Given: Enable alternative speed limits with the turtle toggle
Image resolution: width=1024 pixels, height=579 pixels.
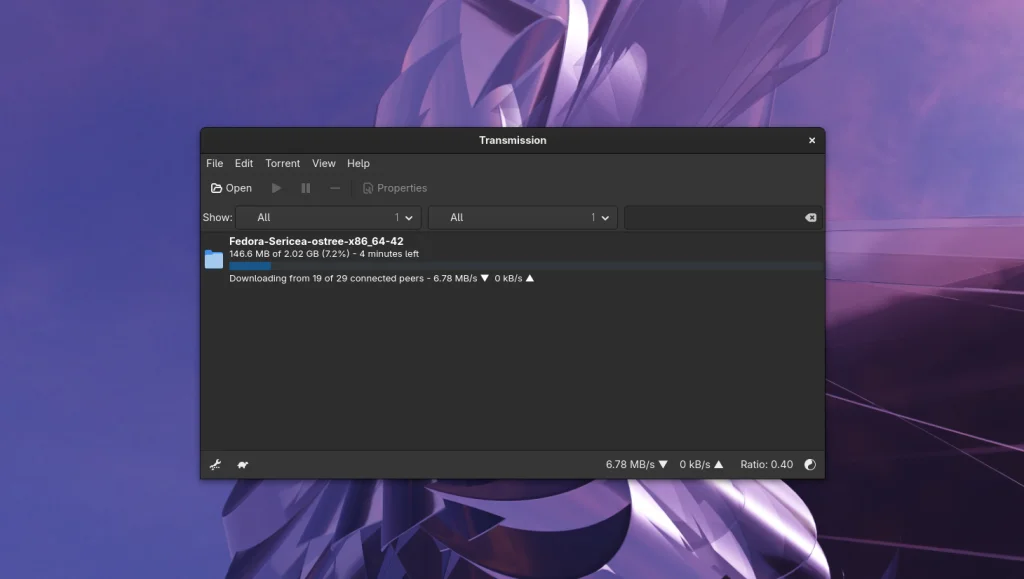Looking at the screenshot, I should coord(240,464).
